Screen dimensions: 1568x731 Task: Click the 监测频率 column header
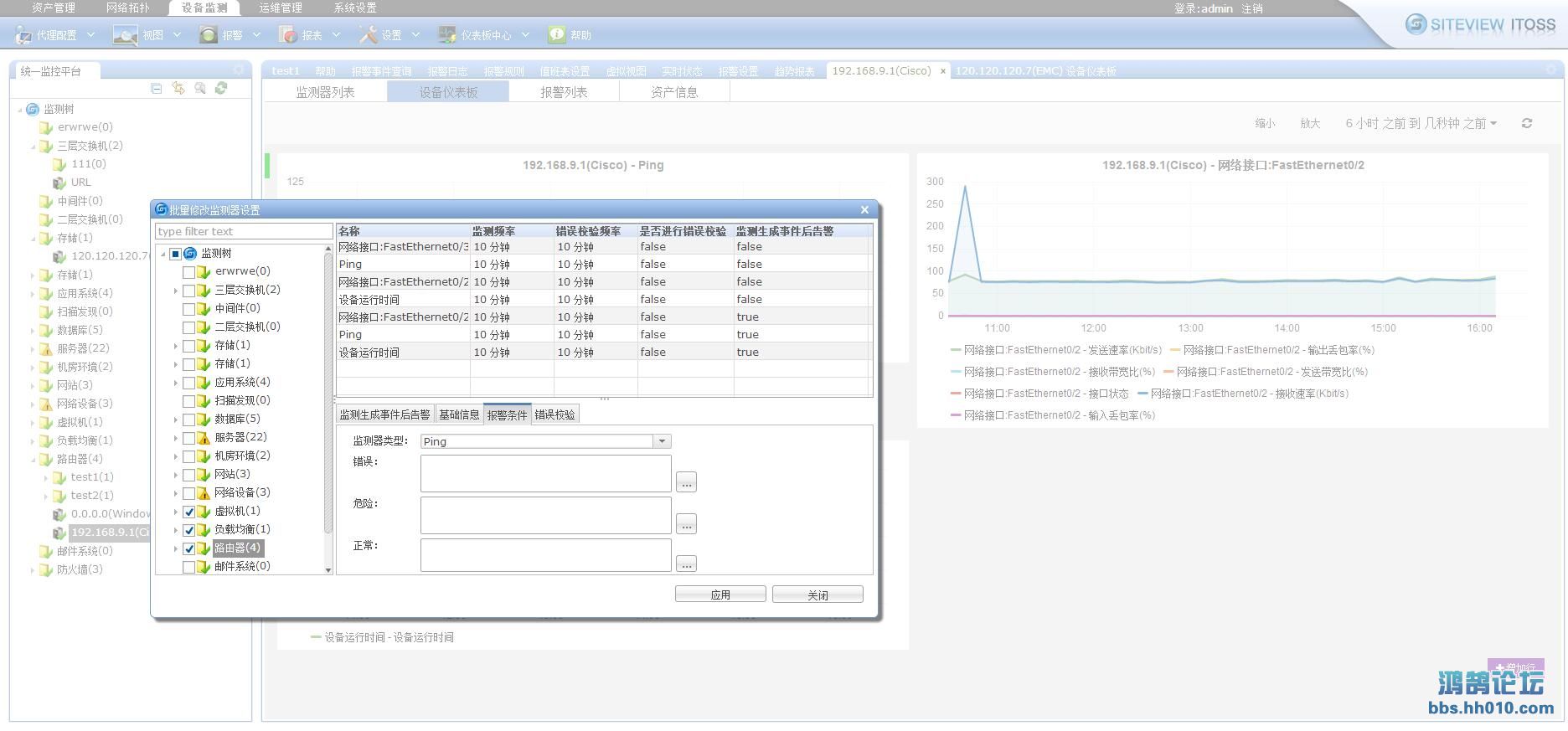click(512, 231)
